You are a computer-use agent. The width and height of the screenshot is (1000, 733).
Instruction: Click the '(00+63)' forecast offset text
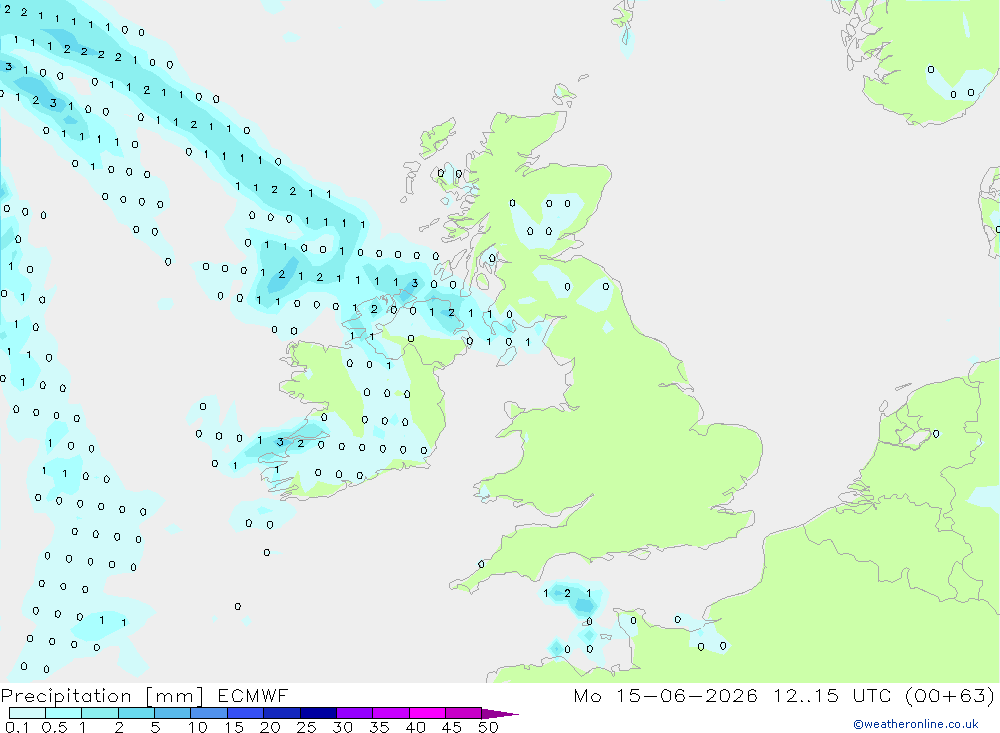click(950, 695)
